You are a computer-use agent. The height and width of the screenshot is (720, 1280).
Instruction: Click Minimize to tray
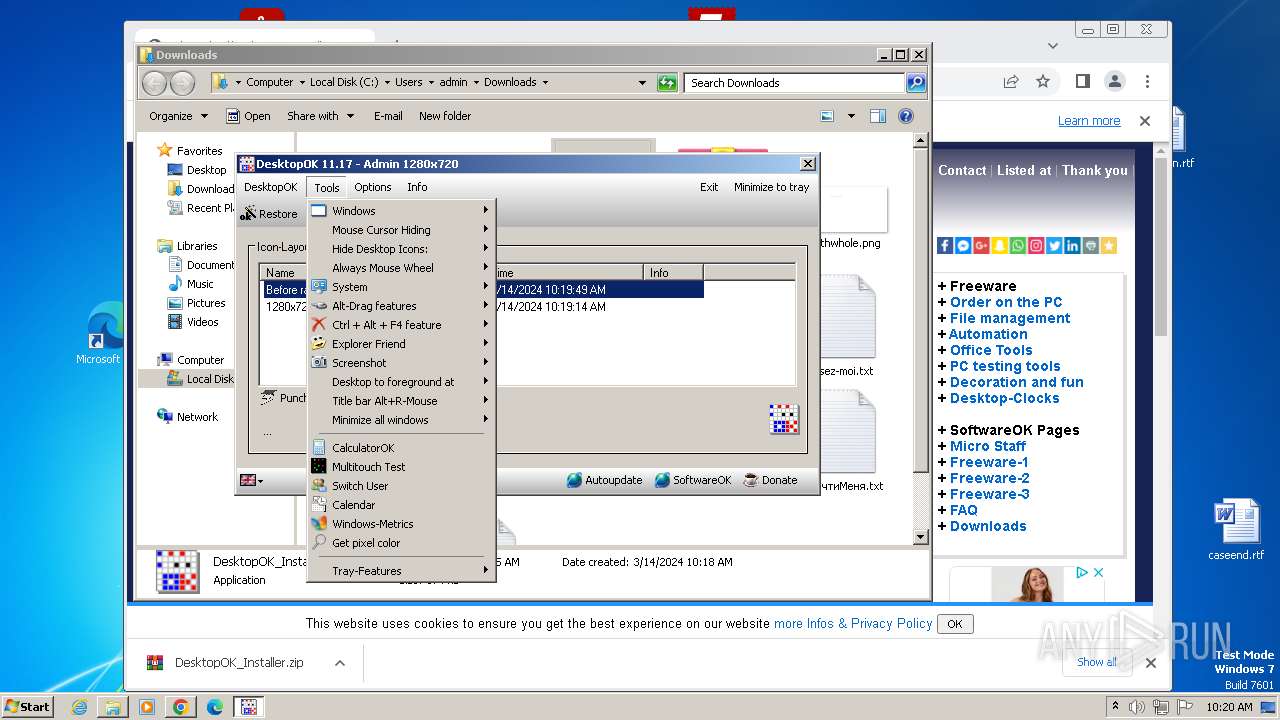pos(771,187)
